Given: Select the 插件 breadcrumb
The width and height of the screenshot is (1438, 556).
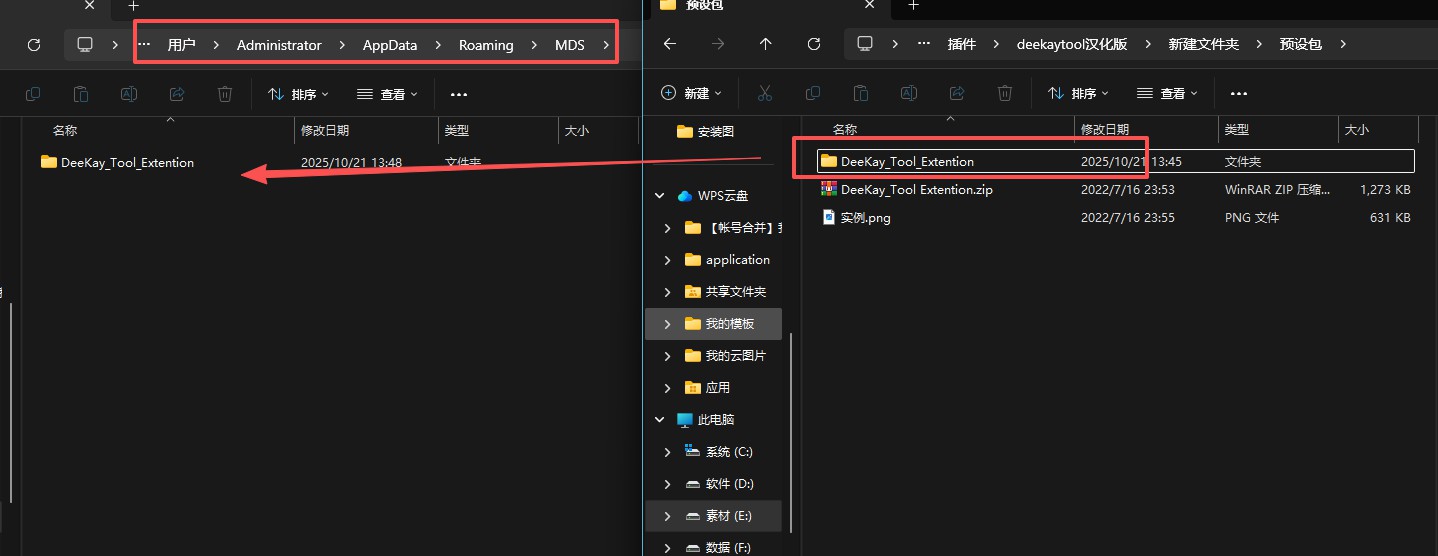Looking at the screenshot, I should coord(962,44).
